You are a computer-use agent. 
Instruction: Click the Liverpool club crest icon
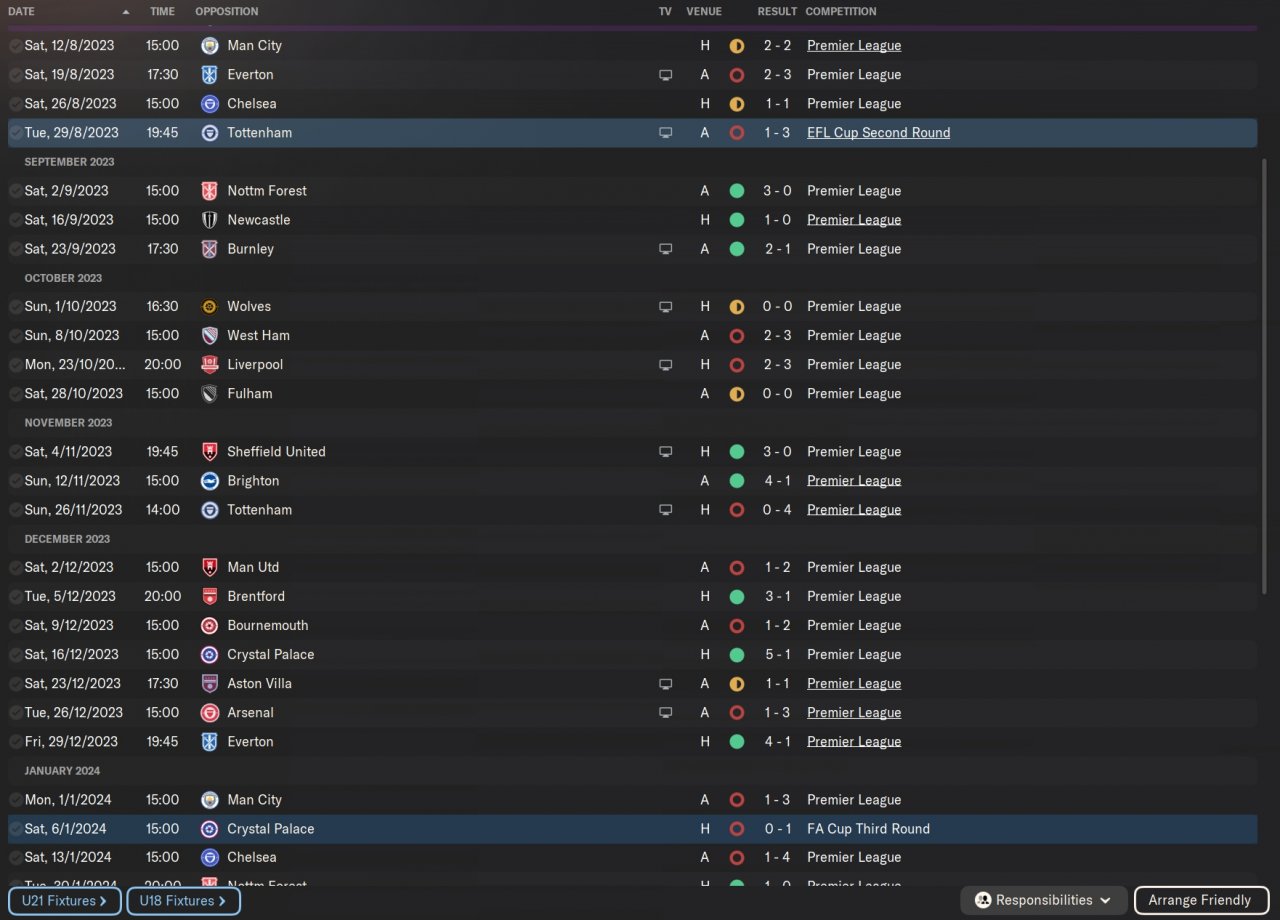209,365
